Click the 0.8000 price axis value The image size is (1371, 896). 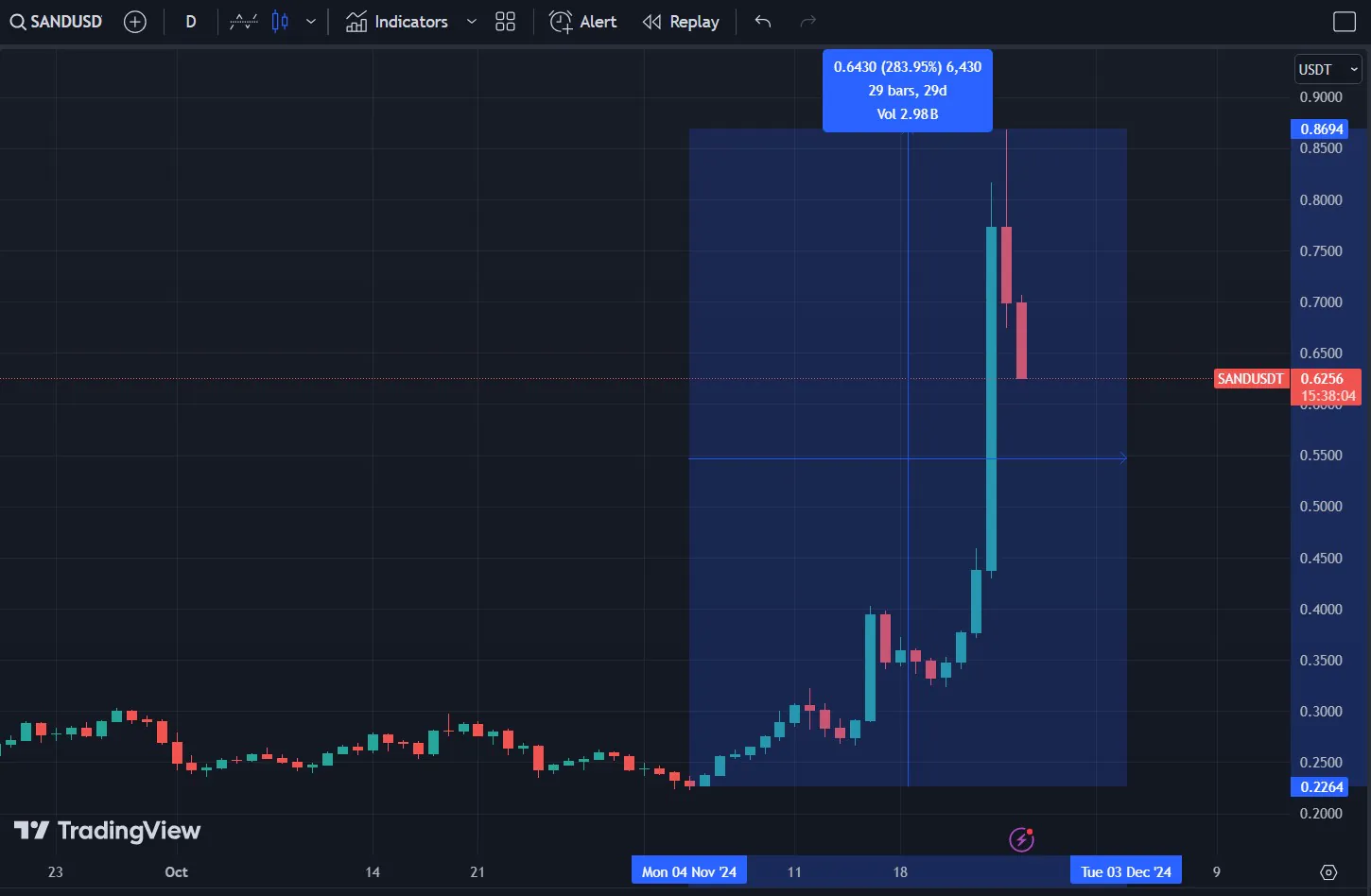pos(1321,199)
